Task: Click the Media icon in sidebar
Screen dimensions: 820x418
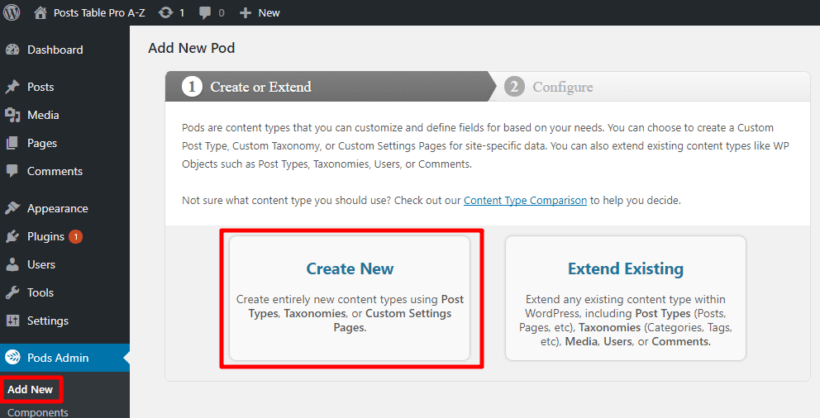Action: (x=13, y=115)
